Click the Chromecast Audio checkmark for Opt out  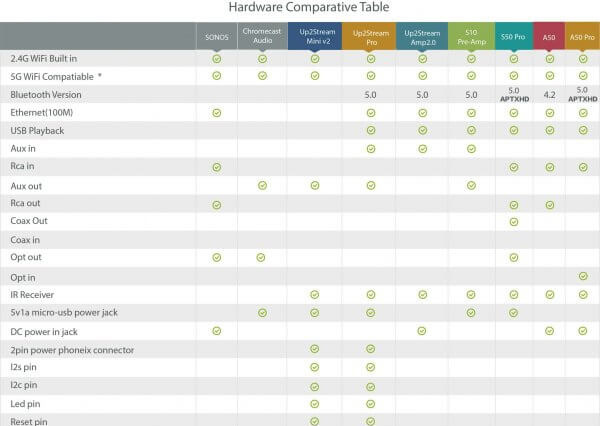(x=262, y=258)
